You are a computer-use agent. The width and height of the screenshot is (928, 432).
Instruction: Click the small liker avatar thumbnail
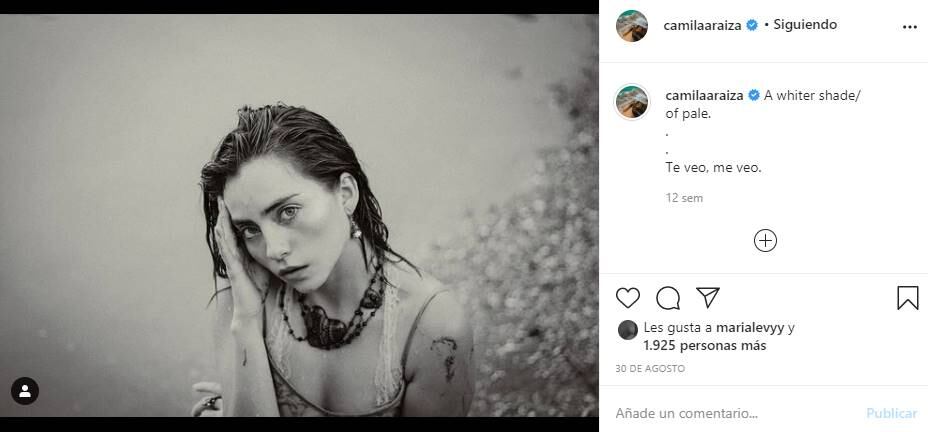pos(627,329)
